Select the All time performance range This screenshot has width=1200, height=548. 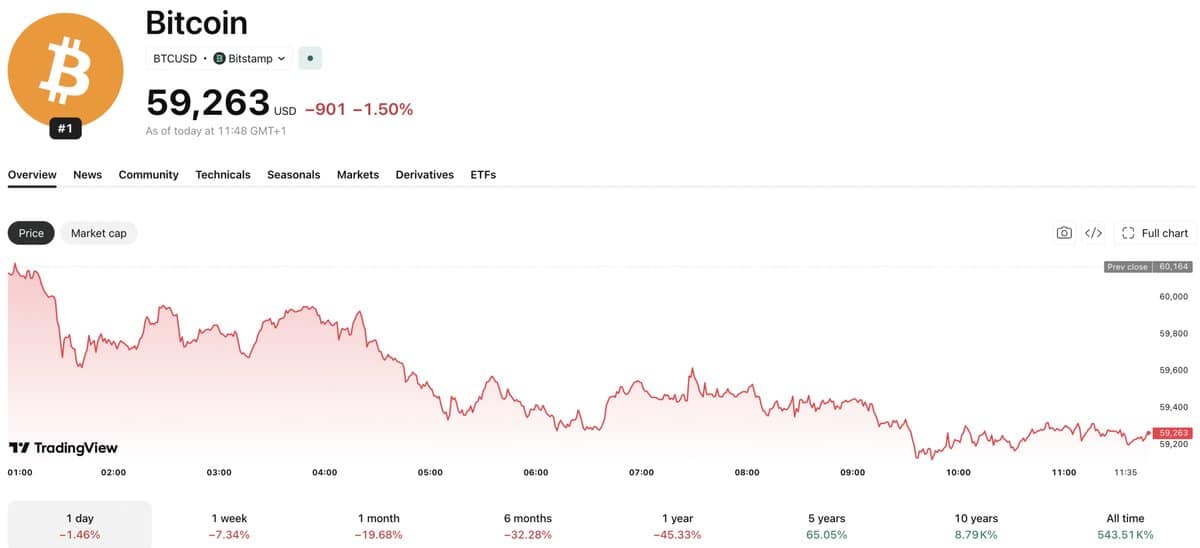pos(1125,526)
